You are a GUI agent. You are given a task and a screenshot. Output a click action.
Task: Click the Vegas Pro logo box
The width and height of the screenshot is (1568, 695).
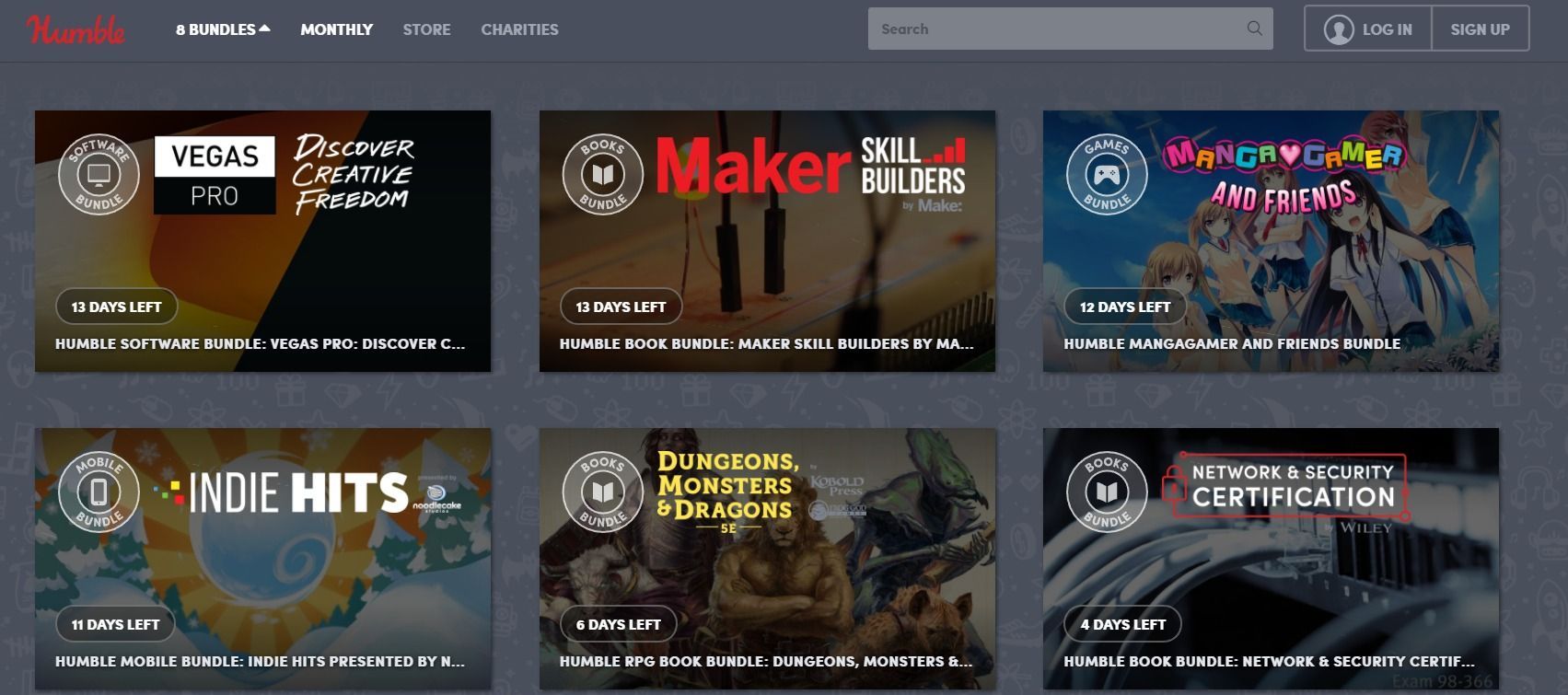[x=215, y=175]
